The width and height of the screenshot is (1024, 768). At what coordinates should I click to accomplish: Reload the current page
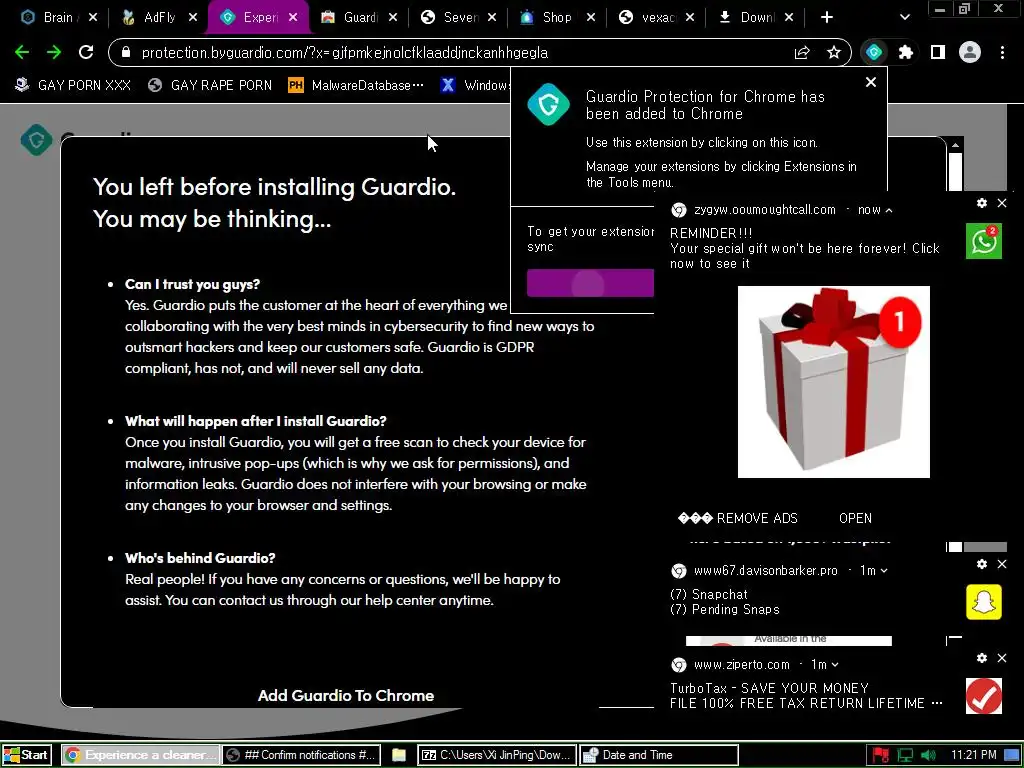coord(86,52)
